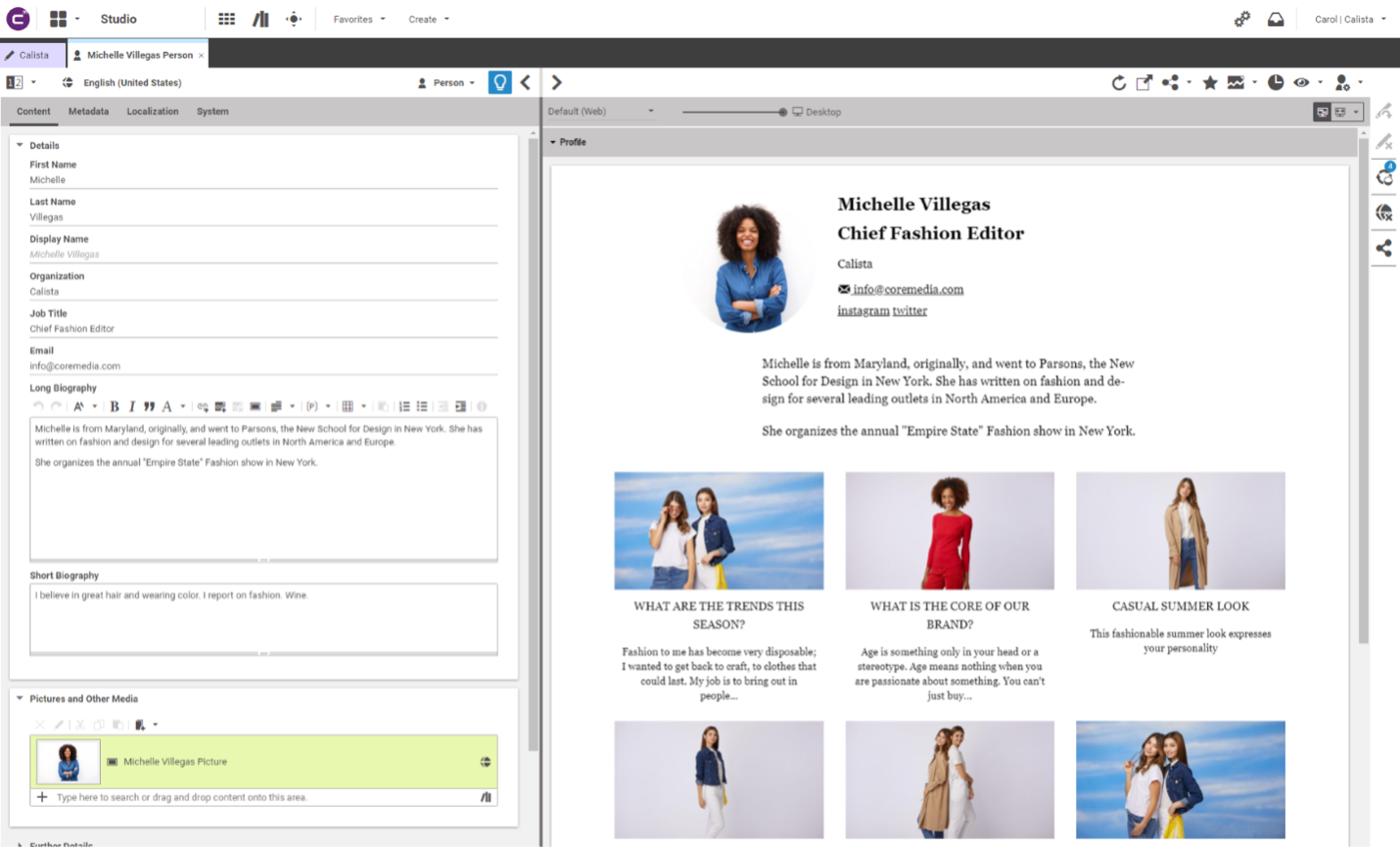The image size is (1400, 849).
Task: Adjust the preview width slider handle
Action: [782, 112]
